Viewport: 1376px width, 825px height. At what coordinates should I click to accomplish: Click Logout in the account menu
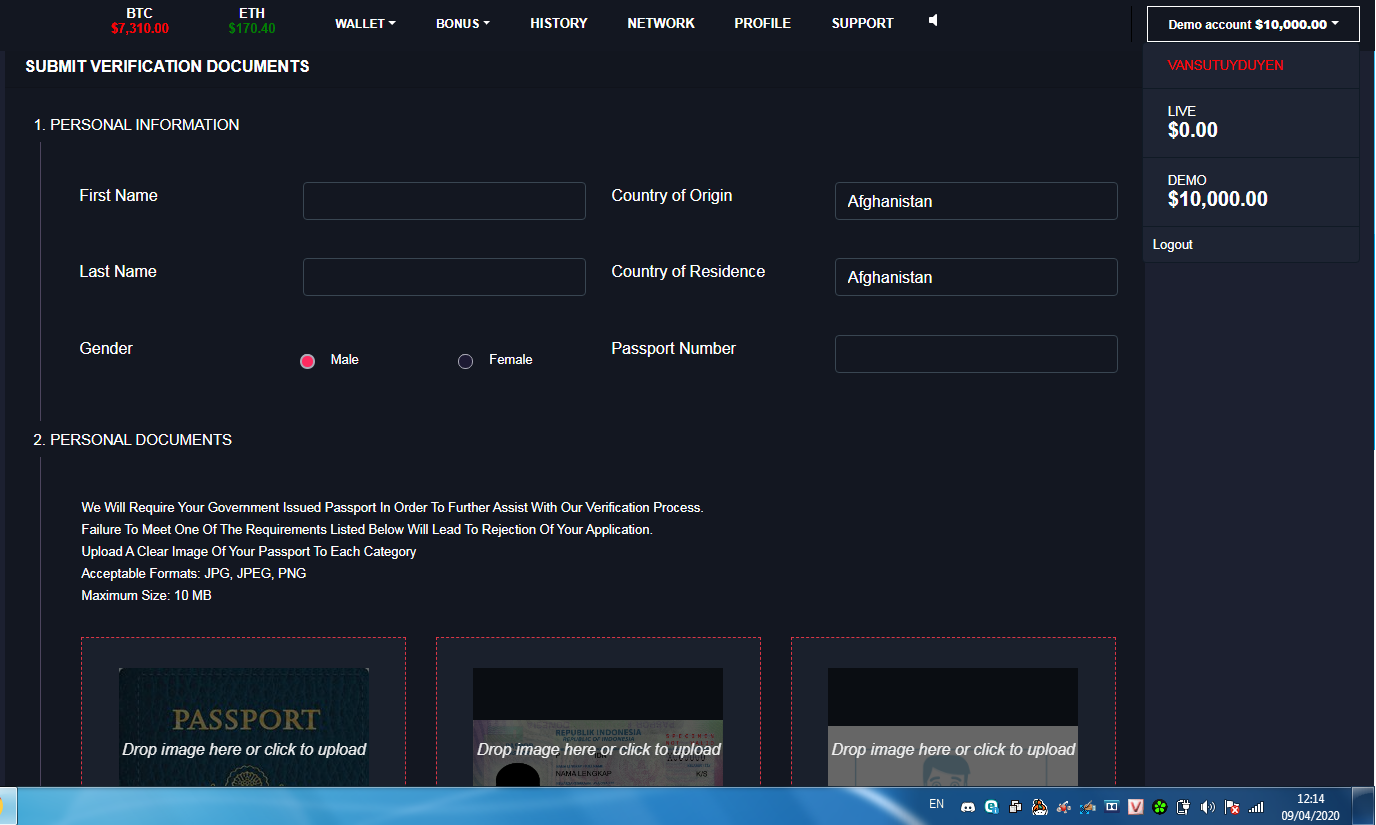[x=1173, y=244]
